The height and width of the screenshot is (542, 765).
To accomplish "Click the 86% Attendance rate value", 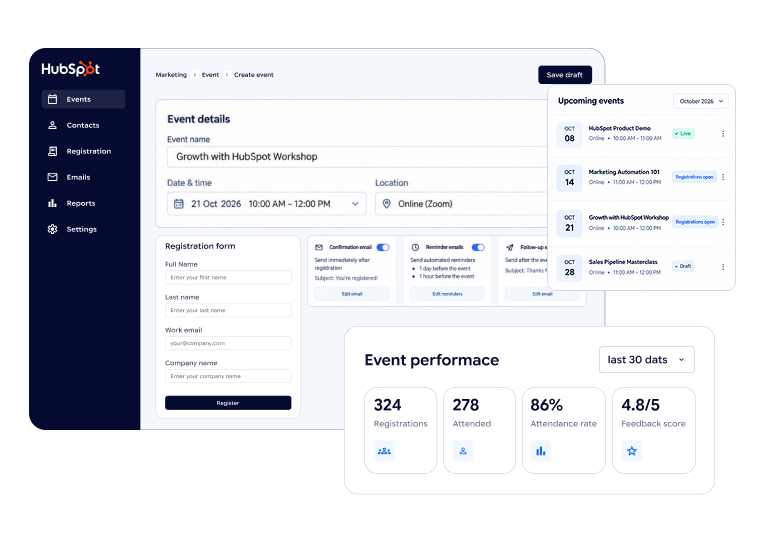I will (546, 405).
